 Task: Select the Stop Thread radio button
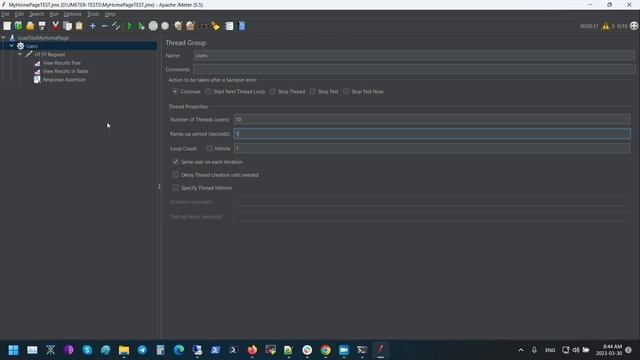tap(273, 91)
